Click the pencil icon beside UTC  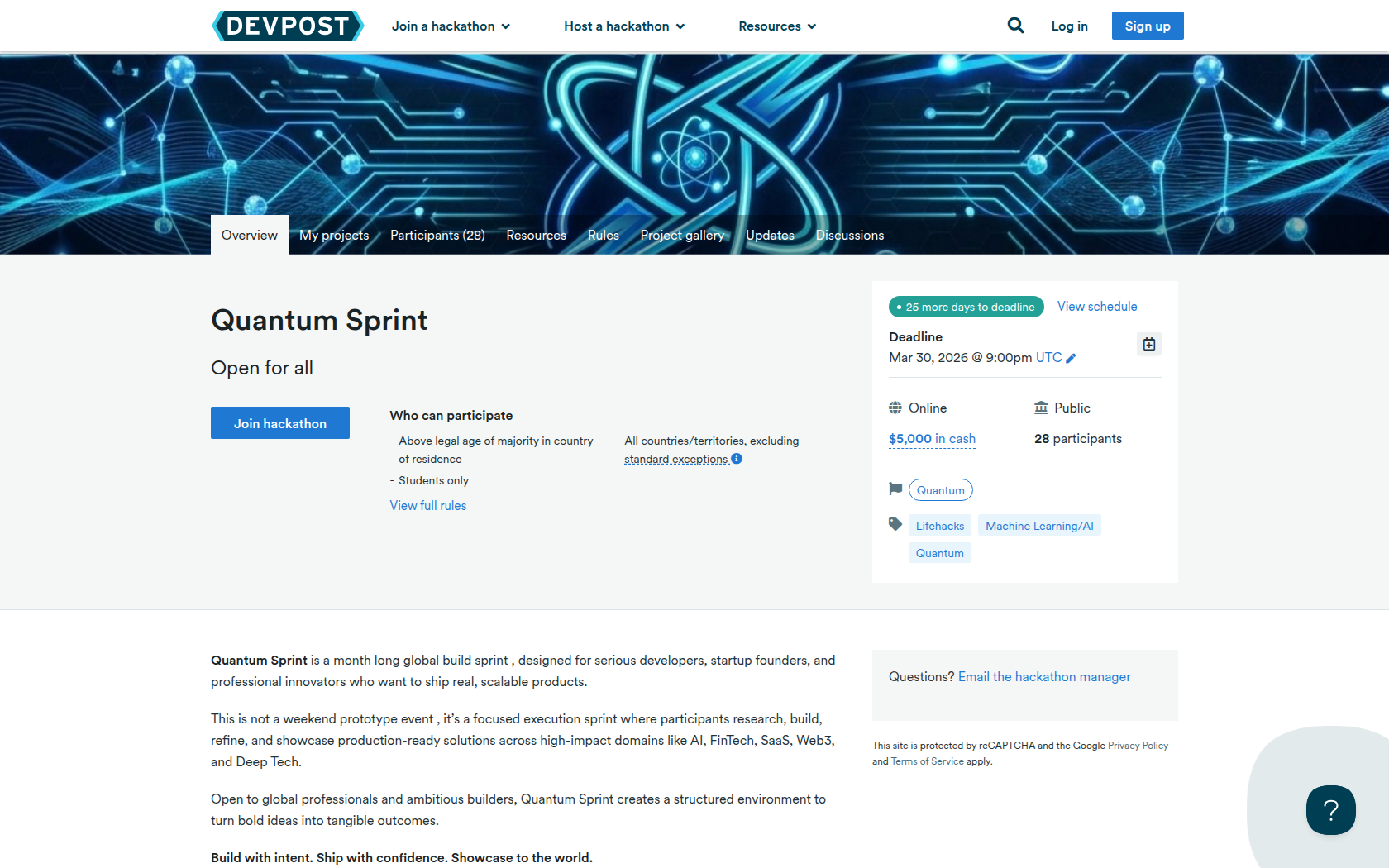tap(1072, 358)
